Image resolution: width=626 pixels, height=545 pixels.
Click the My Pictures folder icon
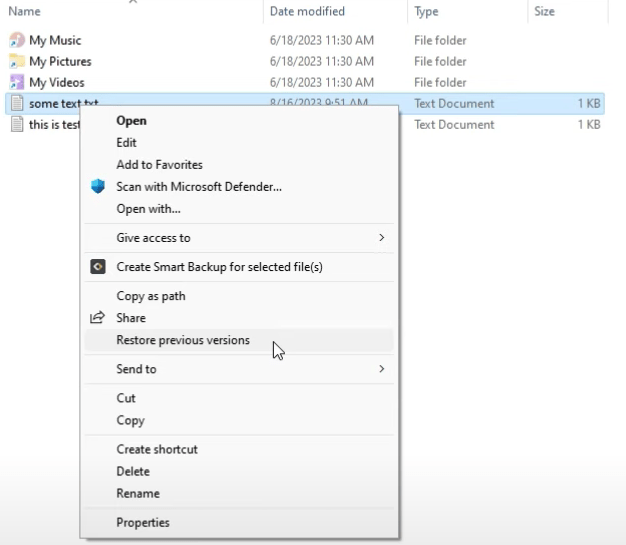[x=17, y=61]
